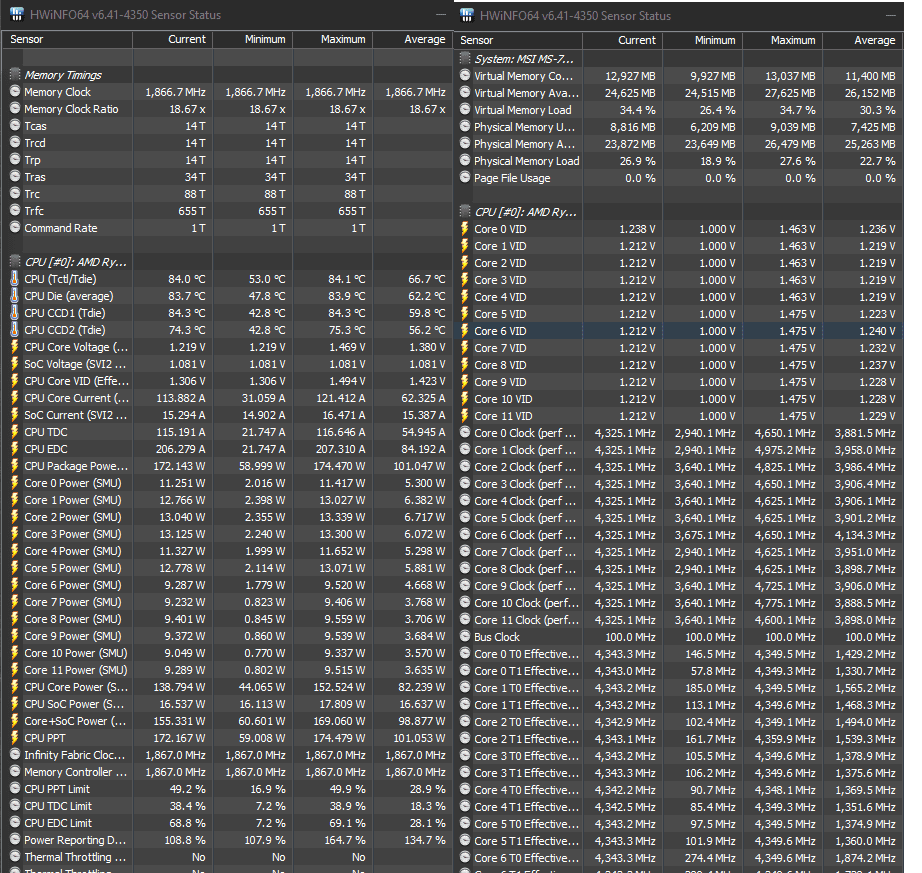Select the Core 6 T0 Effective row
922x873 pixels.
[x=679, y=858]
